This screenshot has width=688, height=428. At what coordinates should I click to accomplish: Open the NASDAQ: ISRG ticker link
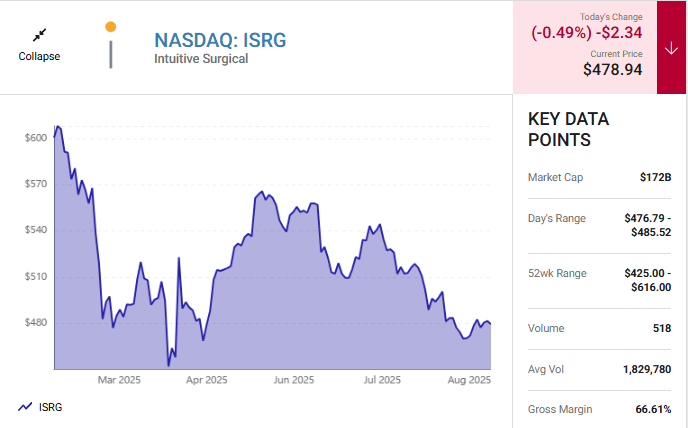(x=219, y=40)
